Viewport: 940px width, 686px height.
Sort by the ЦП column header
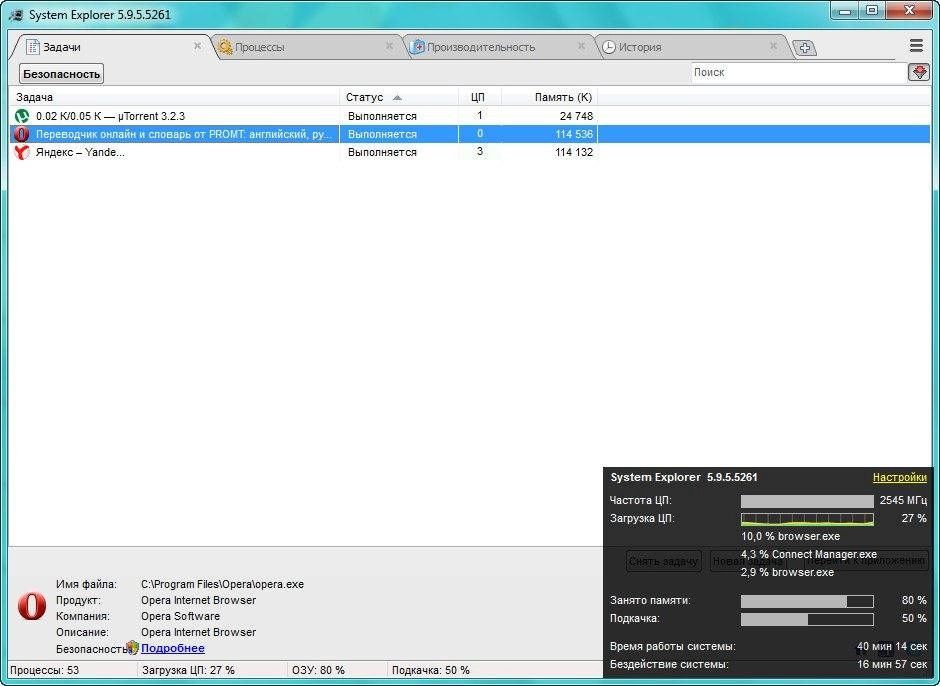(x=480, y=97)
